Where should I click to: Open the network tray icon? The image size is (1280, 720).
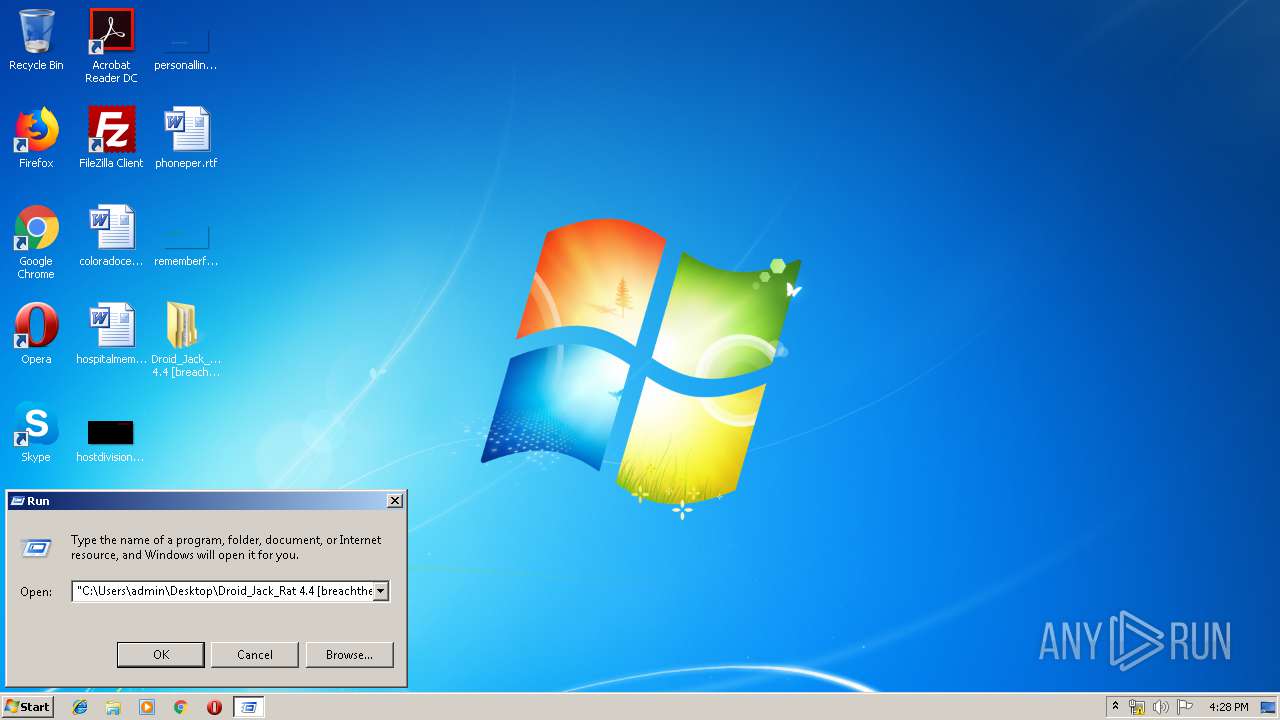click(1137, 707)
